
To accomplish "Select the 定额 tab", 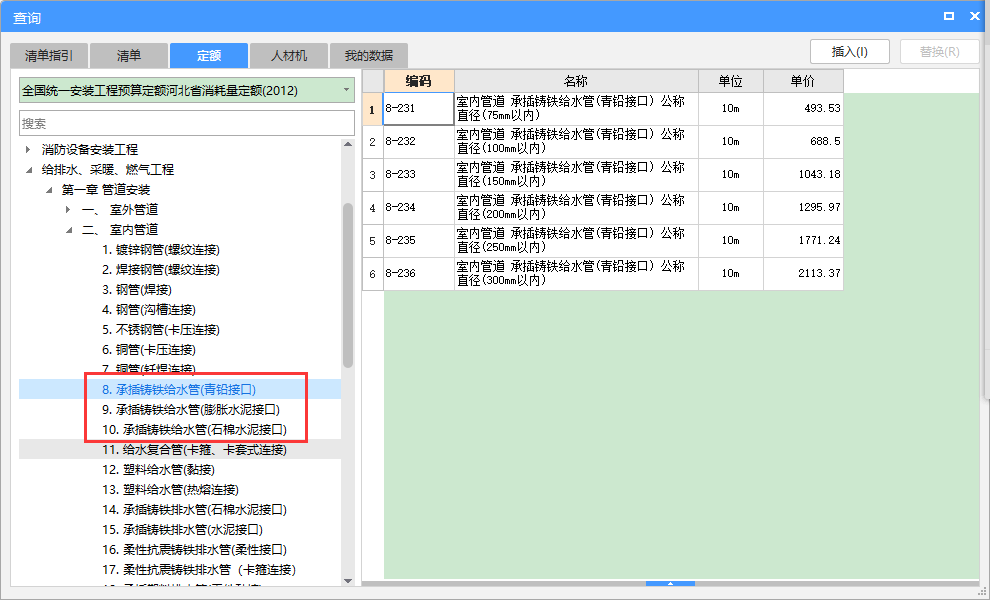I will [x=208, y=56].
